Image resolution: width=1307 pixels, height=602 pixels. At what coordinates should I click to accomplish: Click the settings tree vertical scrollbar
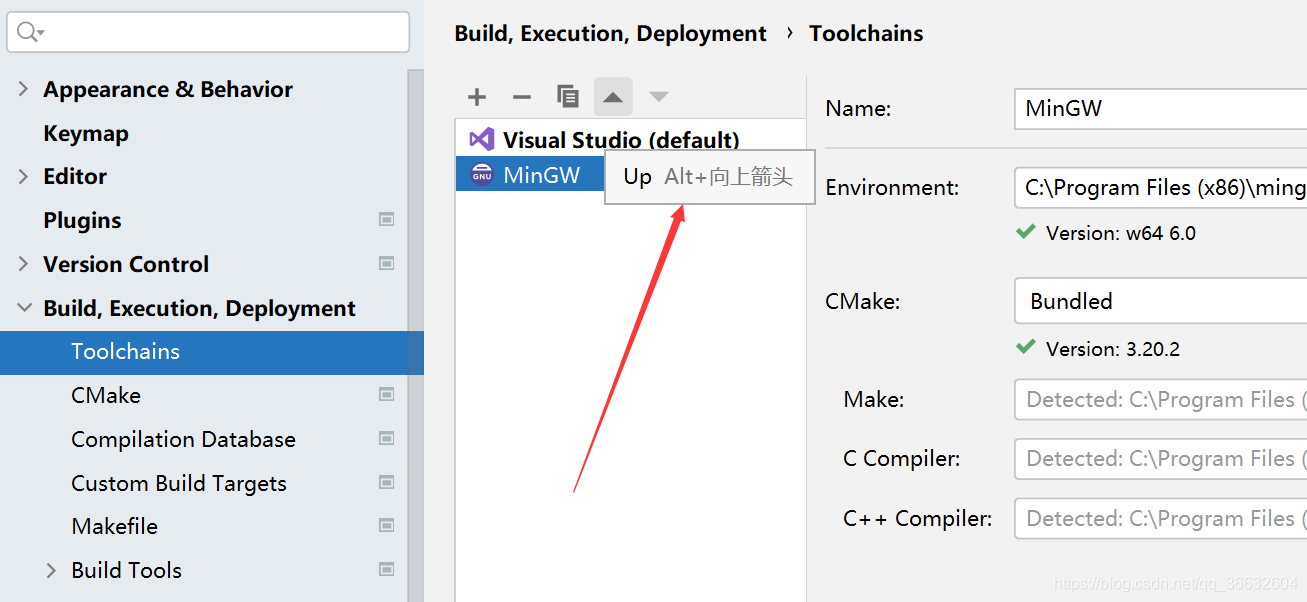(x=416, y=335)
